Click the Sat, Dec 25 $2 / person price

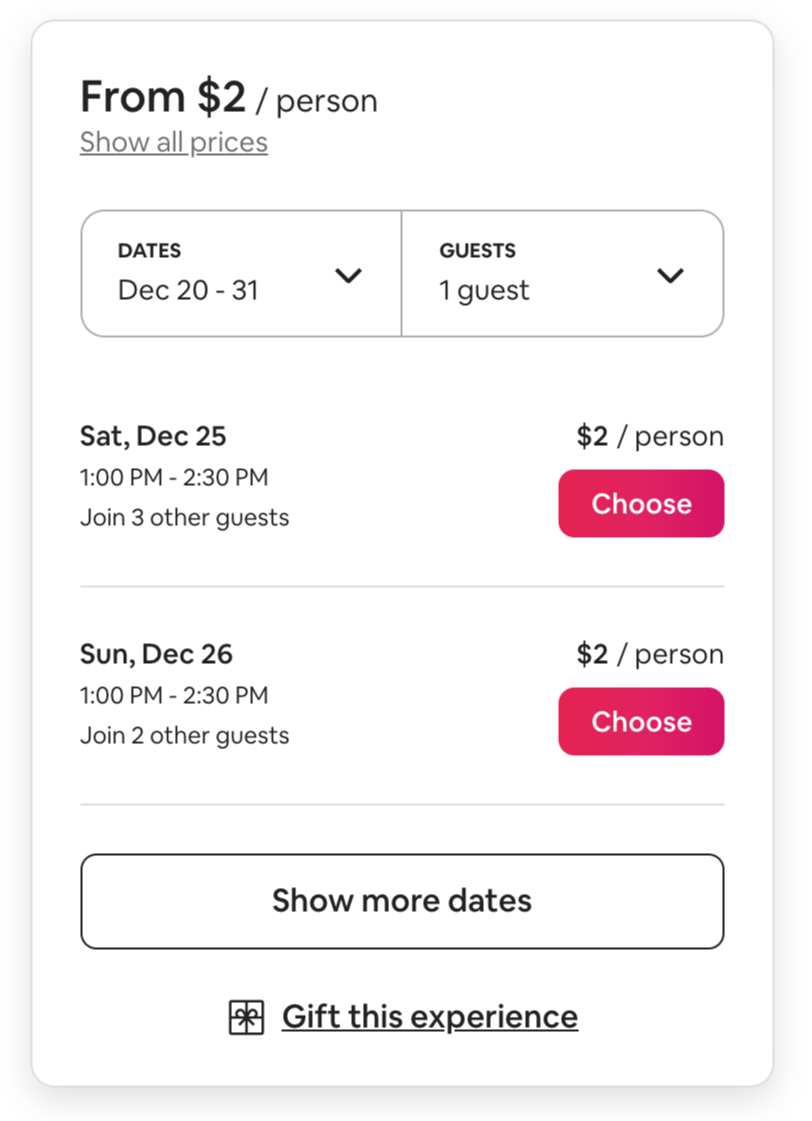click(x=649, y=436)
